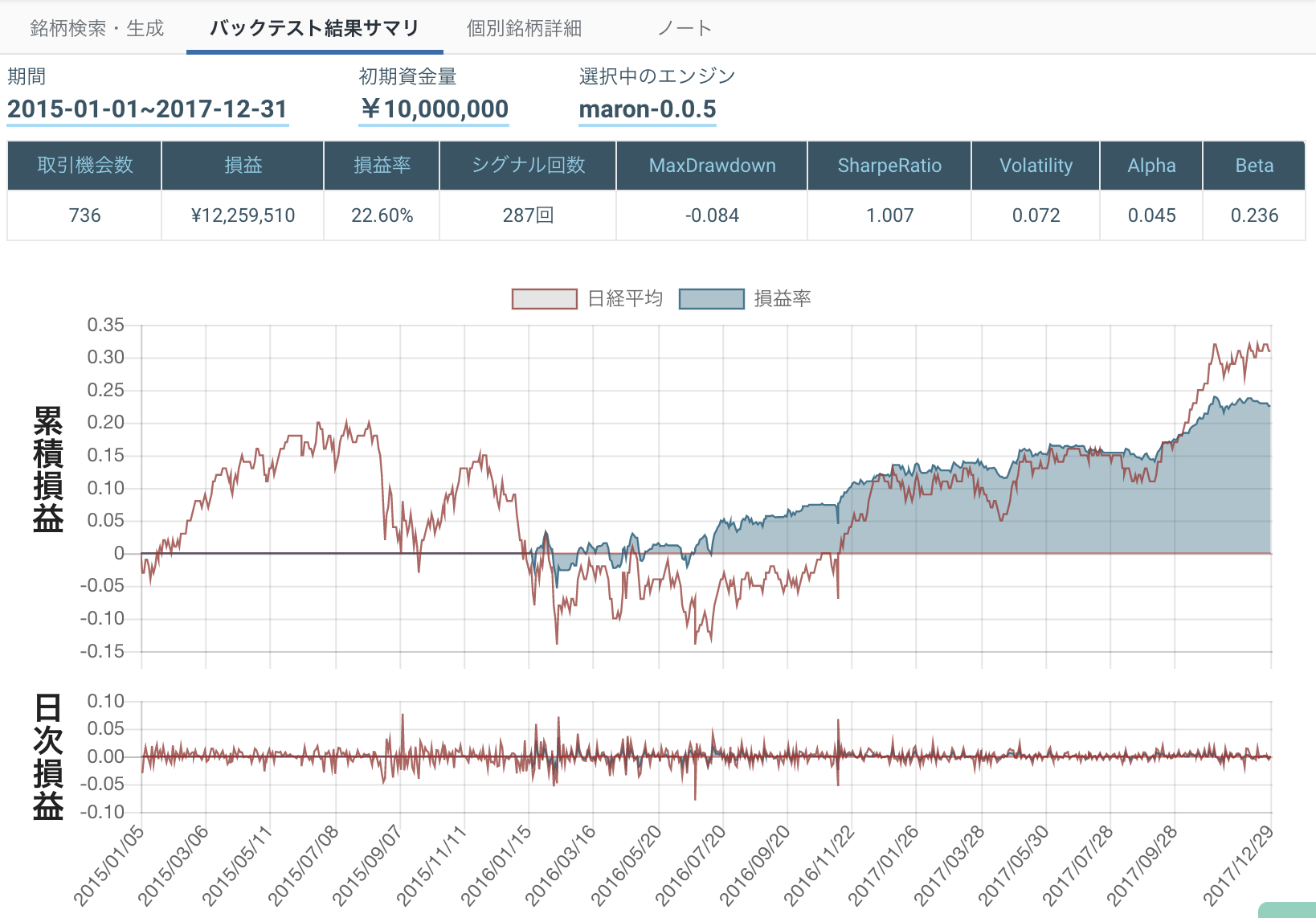
Task: Select the シグナル回数 value 287回
Action: pyautogui.click(x=526, y=215)
